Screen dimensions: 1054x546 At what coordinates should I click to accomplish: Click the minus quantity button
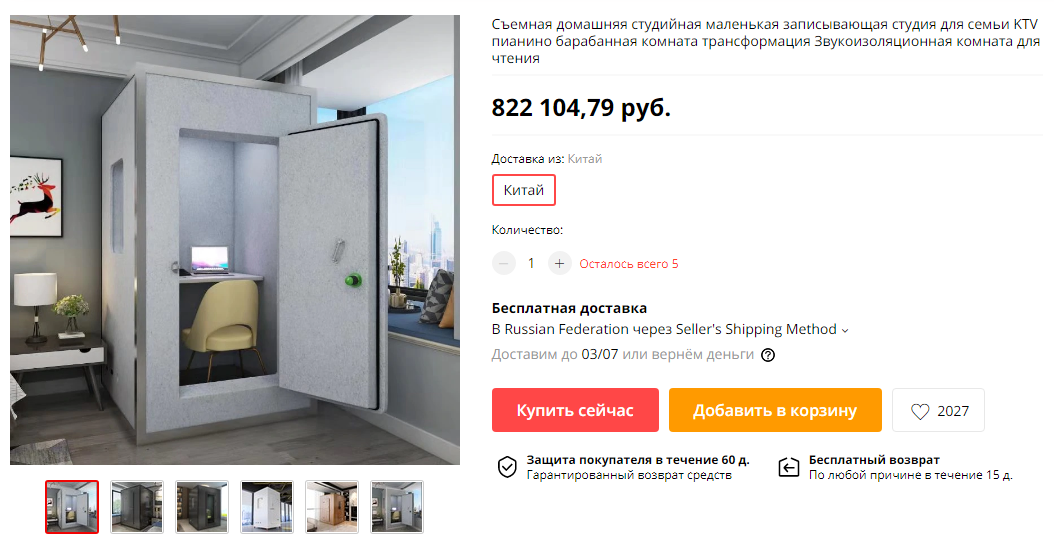503,264
